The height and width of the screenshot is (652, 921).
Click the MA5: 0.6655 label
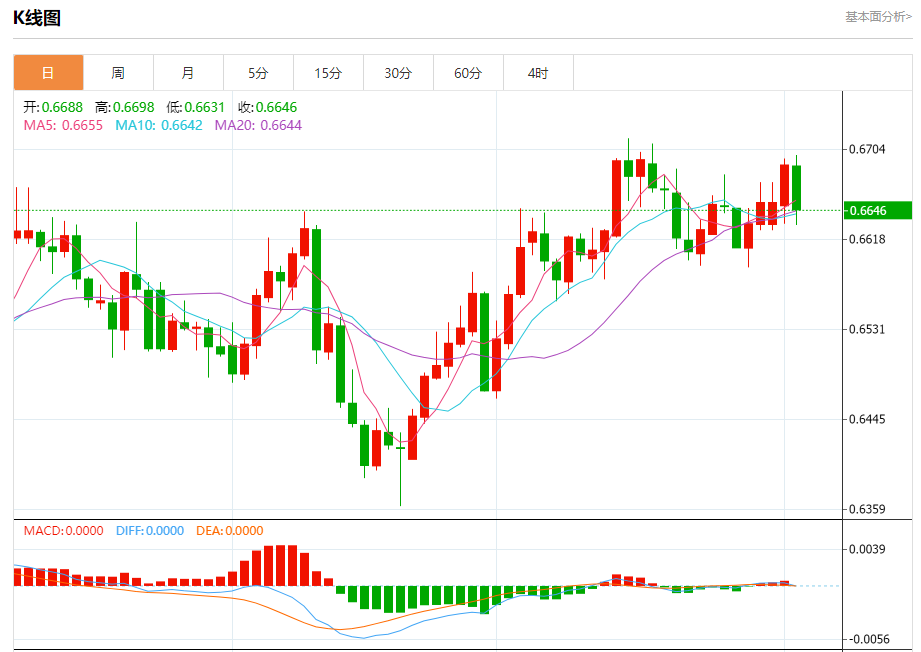pyautogui.click(x=63, y=125)
